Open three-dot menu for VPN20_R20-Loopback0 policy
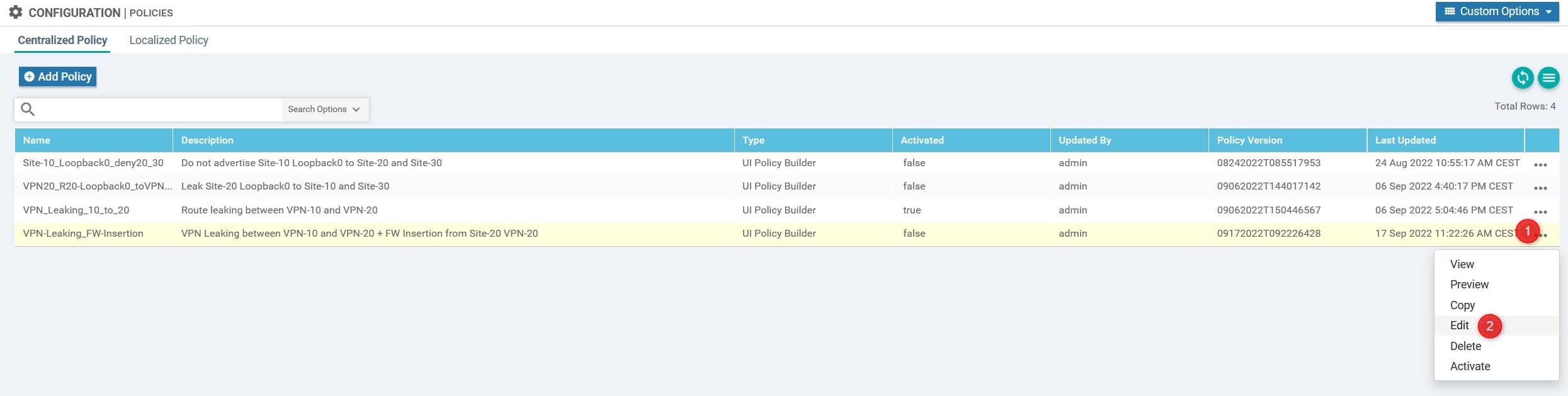The width and height of the screenshot is (1568, 396). click(1540, 188)
